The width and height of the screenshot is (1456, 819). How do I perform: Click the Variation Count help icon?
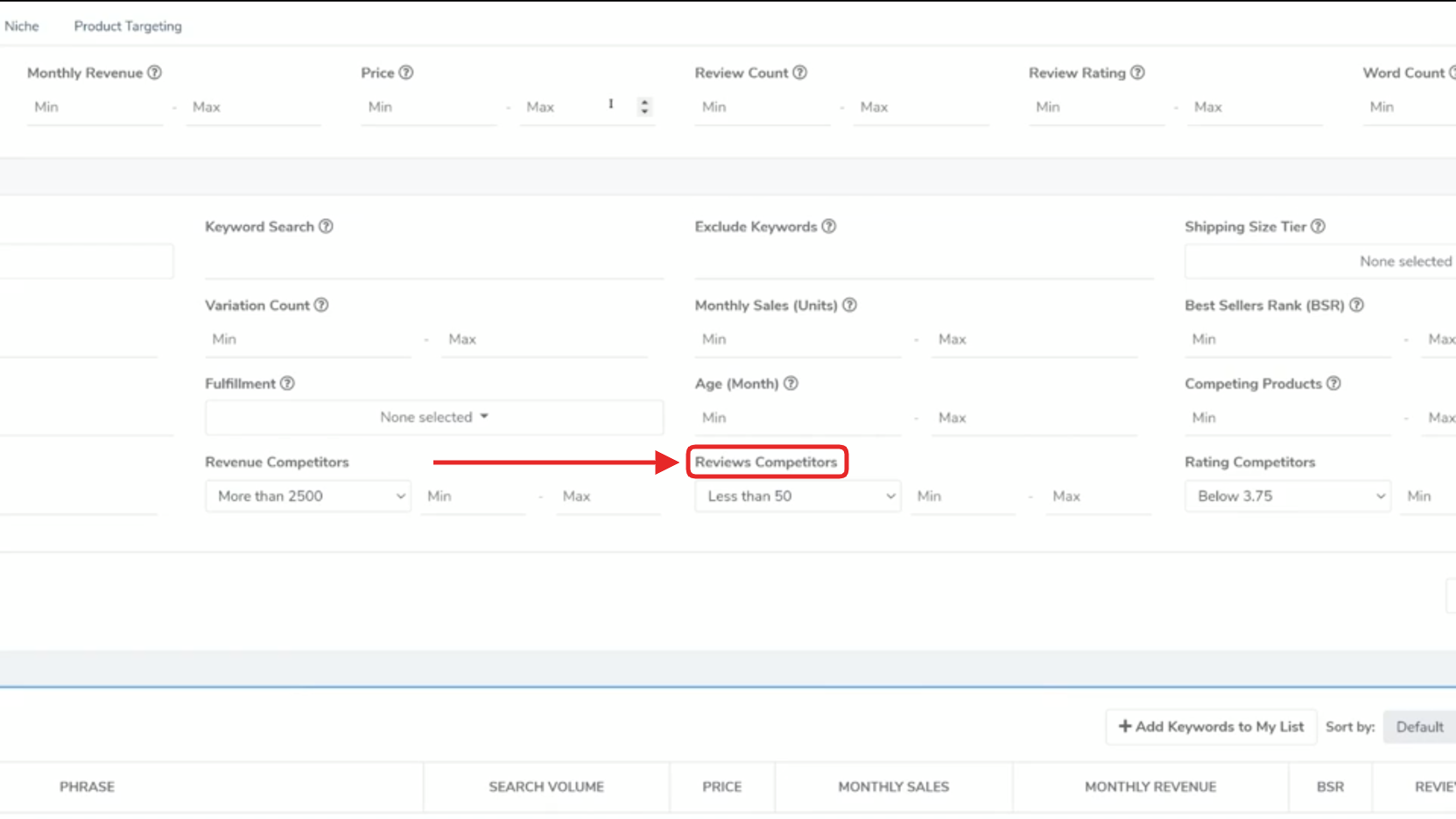click(x=321, y=305)
